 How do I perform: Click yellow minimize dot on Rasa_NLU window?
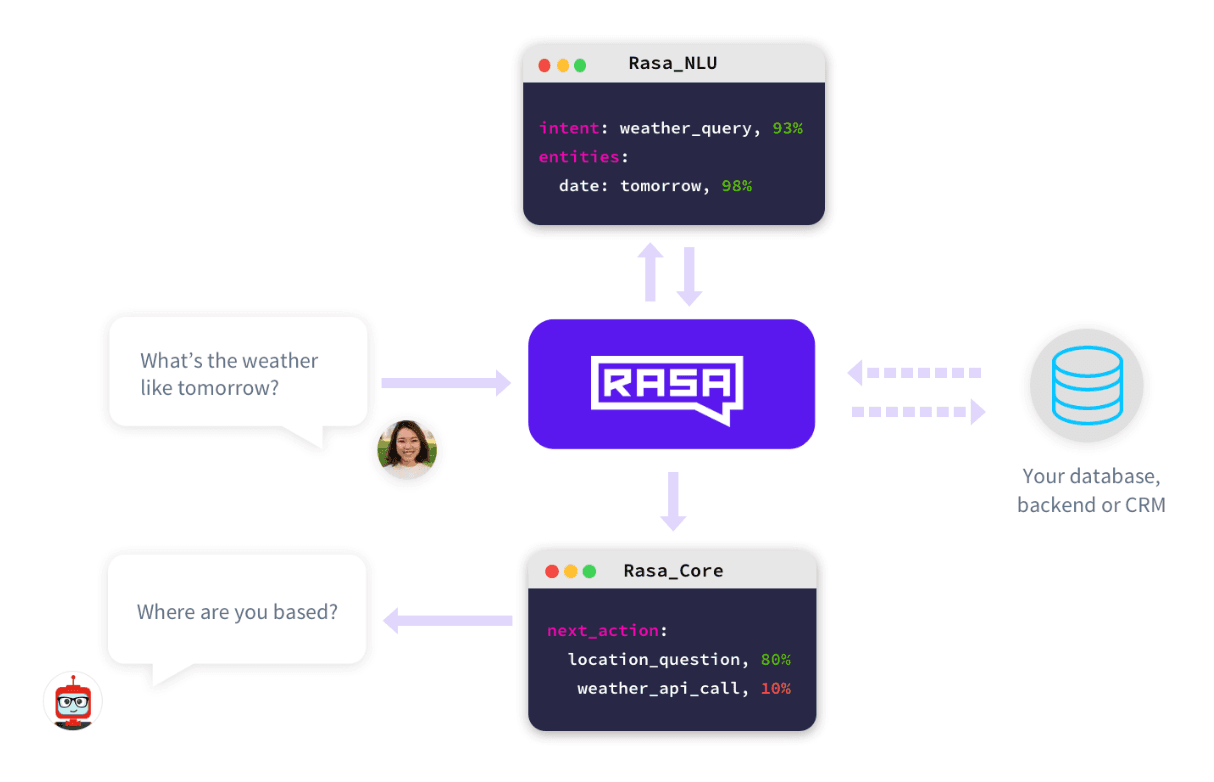point(563,65)
